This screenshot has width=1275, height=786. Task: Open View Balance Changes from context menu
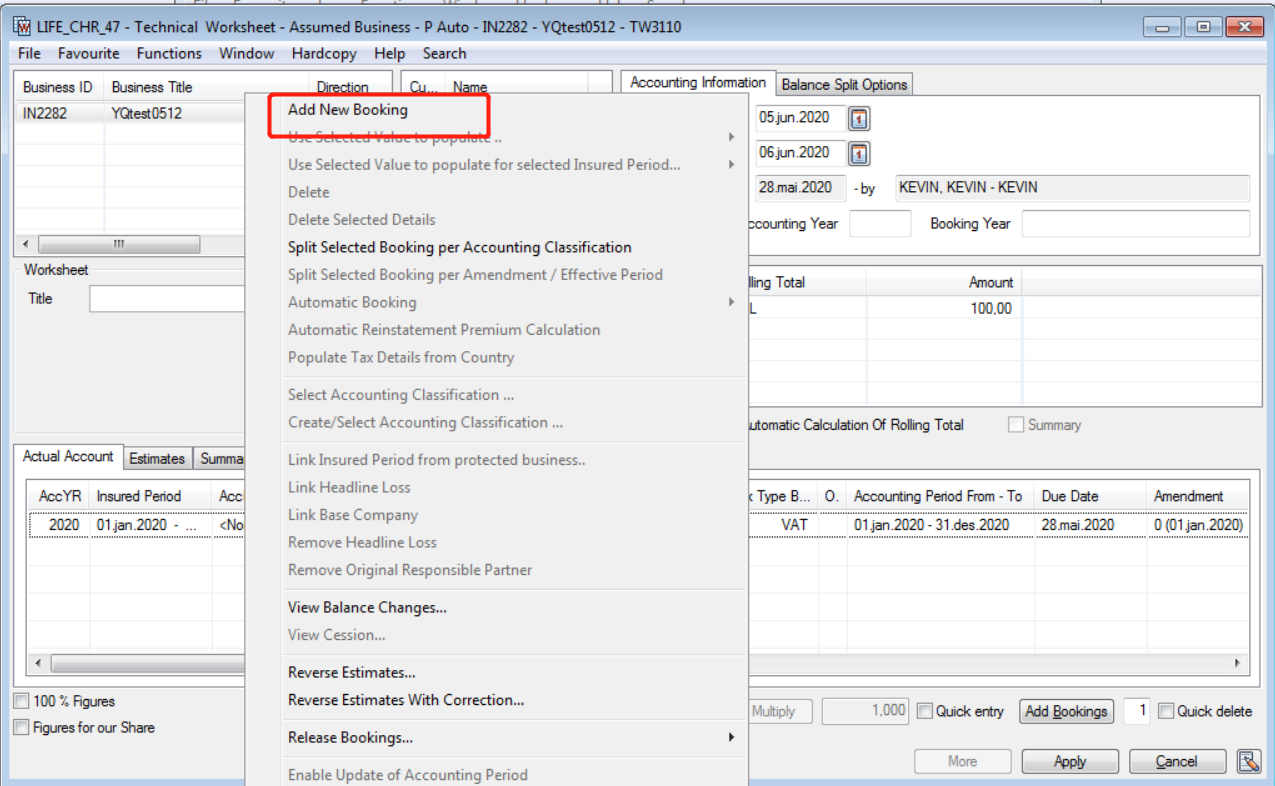367,607
